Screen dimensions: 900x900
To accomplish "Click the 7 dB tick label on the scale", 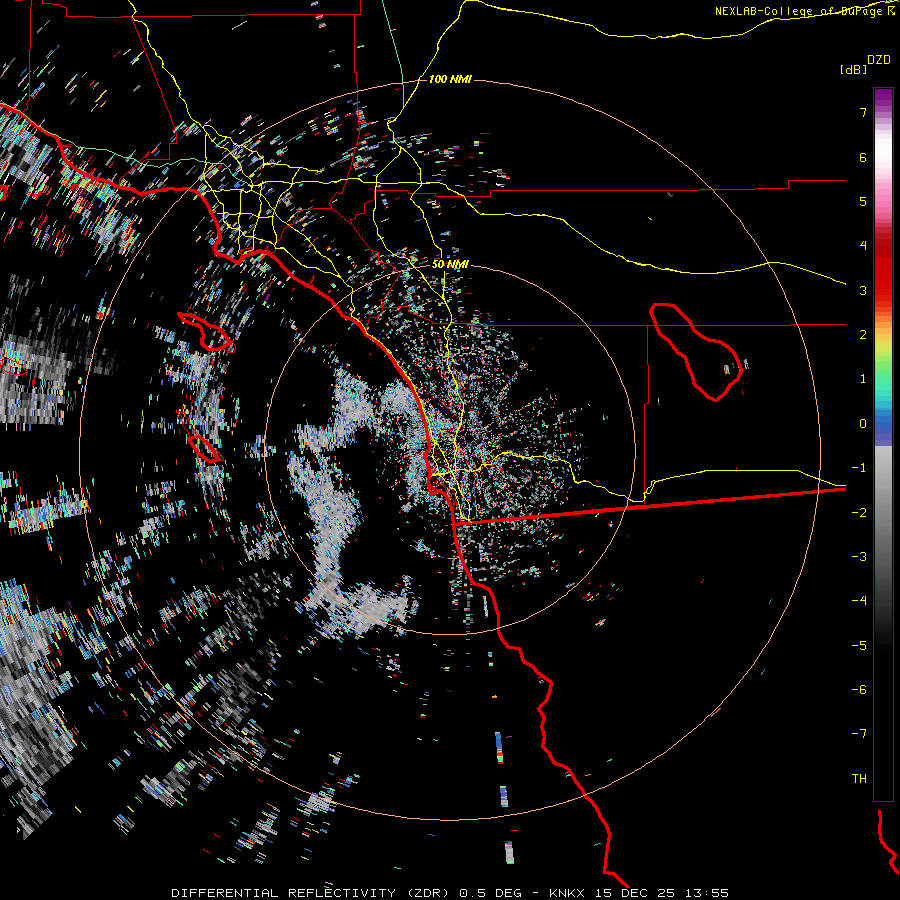I will pos(863,112).
